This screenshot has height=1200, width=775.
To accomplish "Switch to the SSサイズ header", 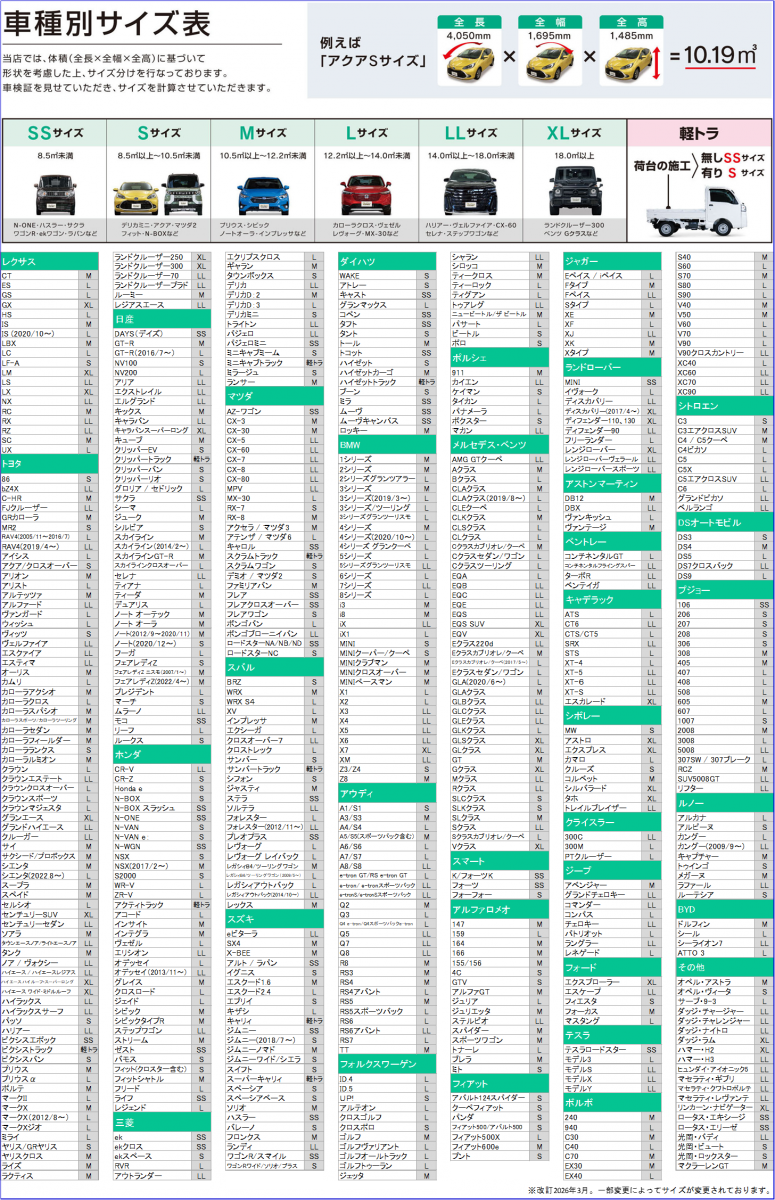I will (x=54, y=132).
